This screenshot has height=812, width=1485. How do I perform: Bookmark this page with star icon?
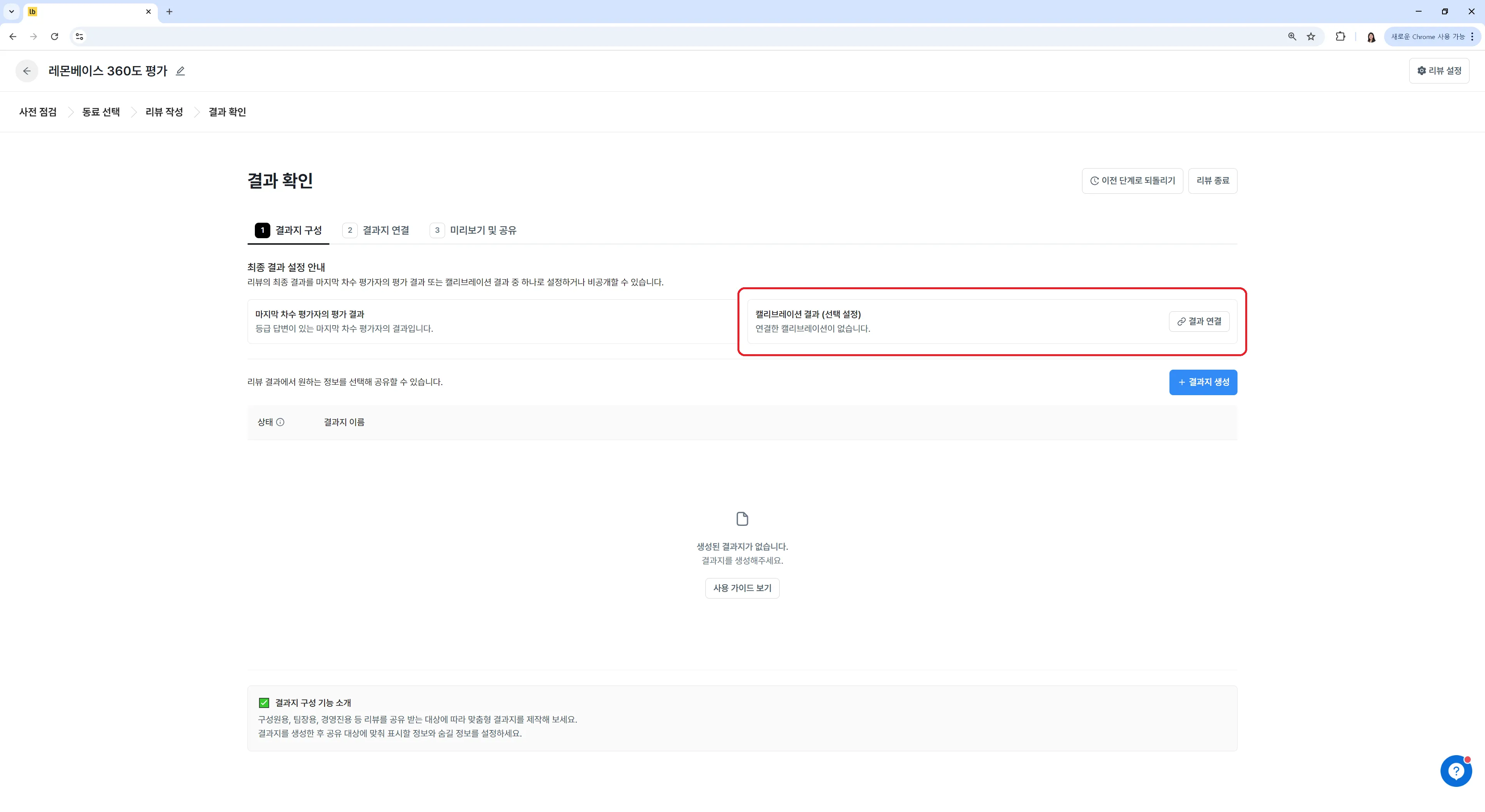tap(1311, 36)
